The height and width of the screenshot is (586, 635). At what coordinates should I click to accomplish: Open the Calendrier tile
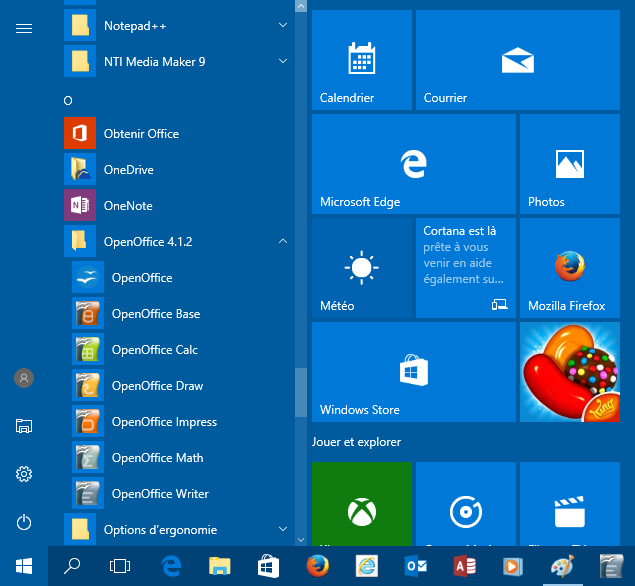[362, 60]
